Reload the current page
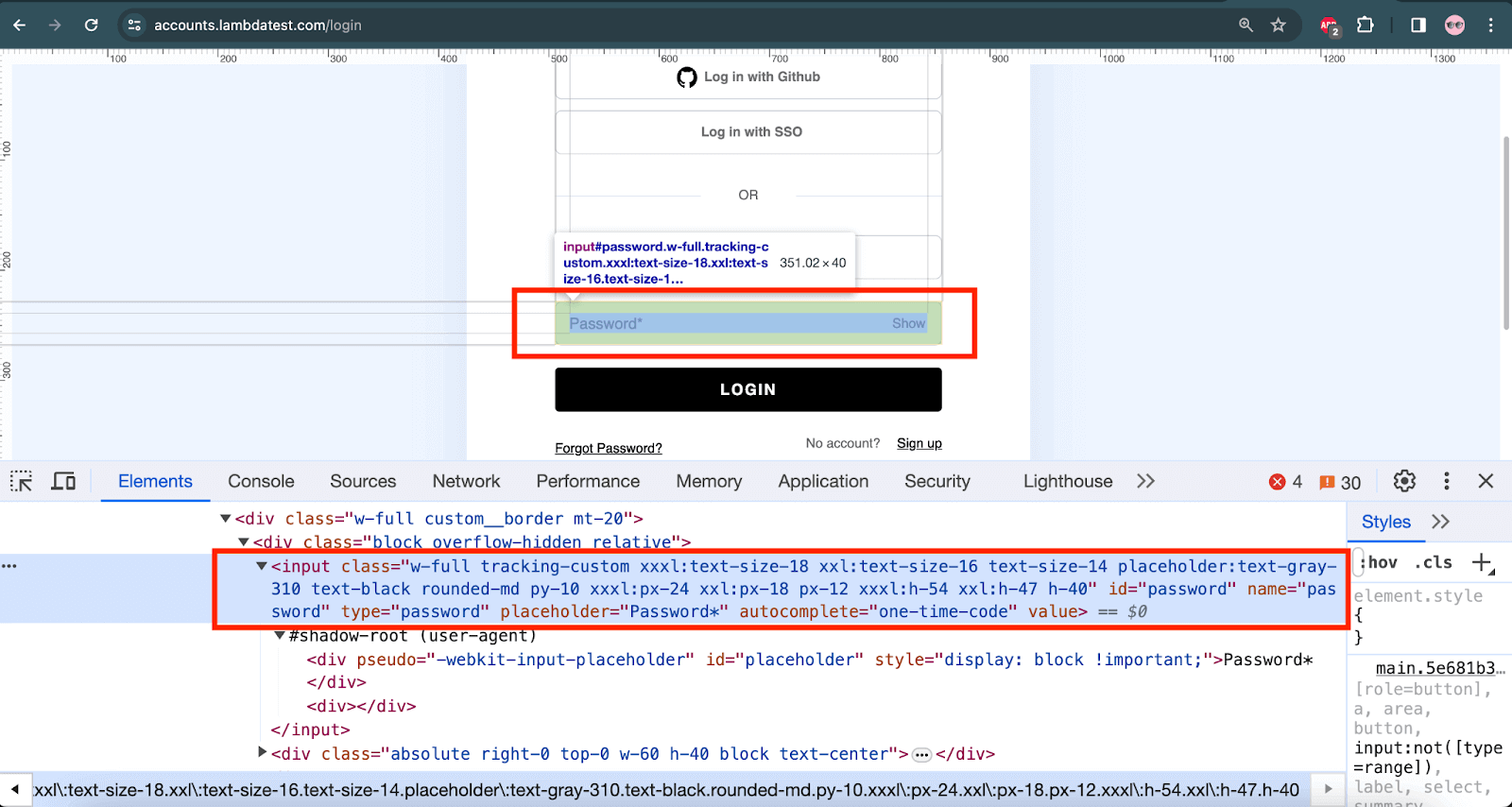Image resolution: width=1512 pixels, height=807 pixels. pyautogui.click(x=91, y=26)
